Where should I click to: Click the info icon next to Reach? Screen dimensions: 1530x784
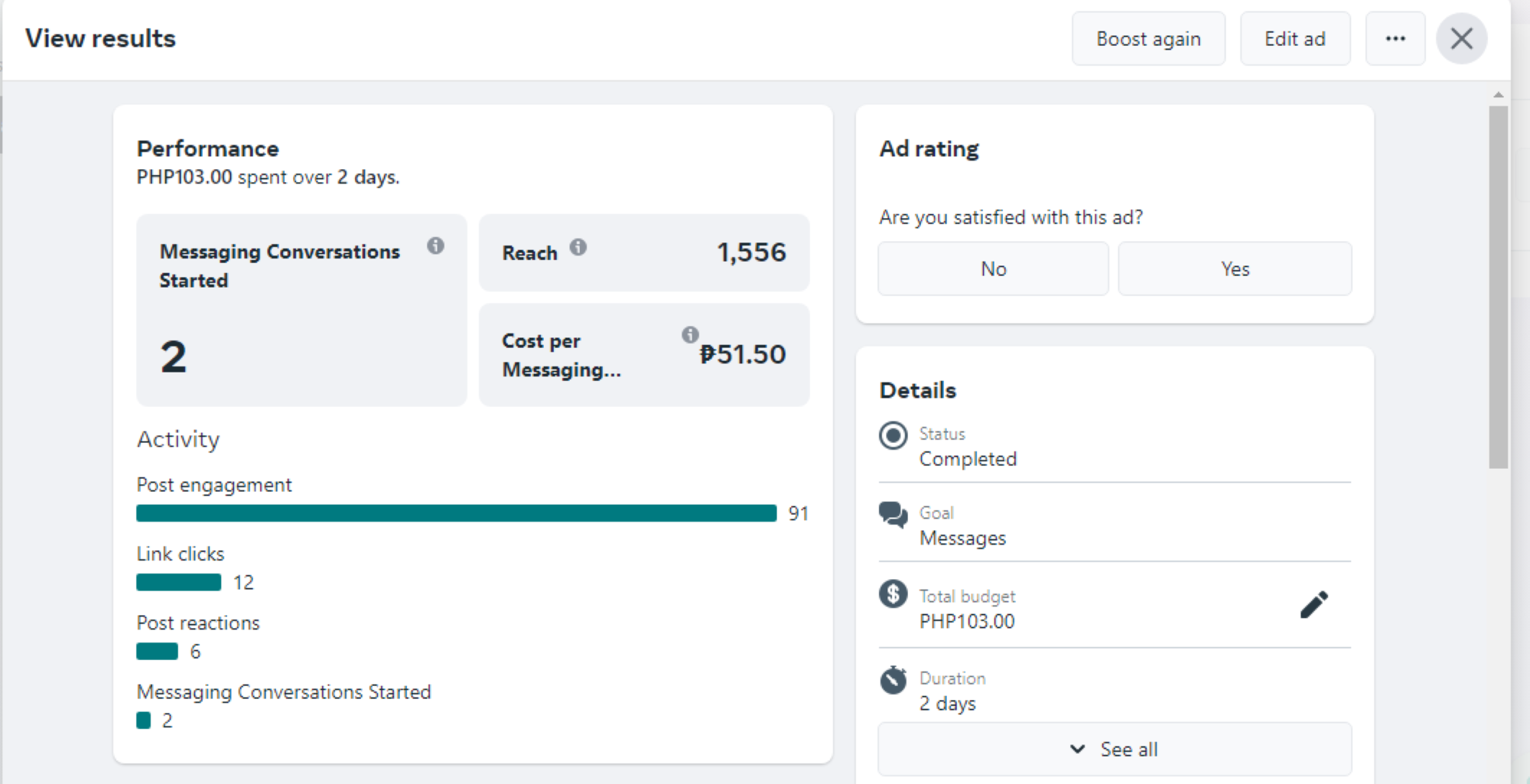(578, 247)
